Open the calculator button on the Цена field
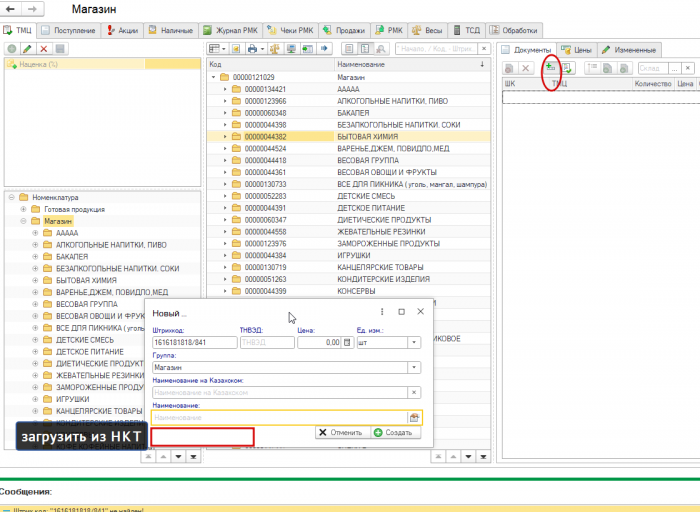Screen dimensions: 700x512 pos(347,342)
